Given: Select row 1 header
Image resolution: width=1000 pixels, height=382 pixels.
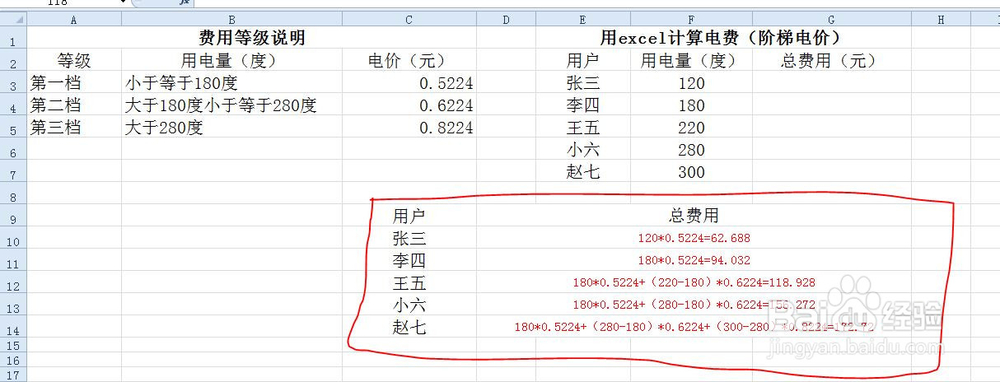Looking at the screenshot, I should pos(13,38).
